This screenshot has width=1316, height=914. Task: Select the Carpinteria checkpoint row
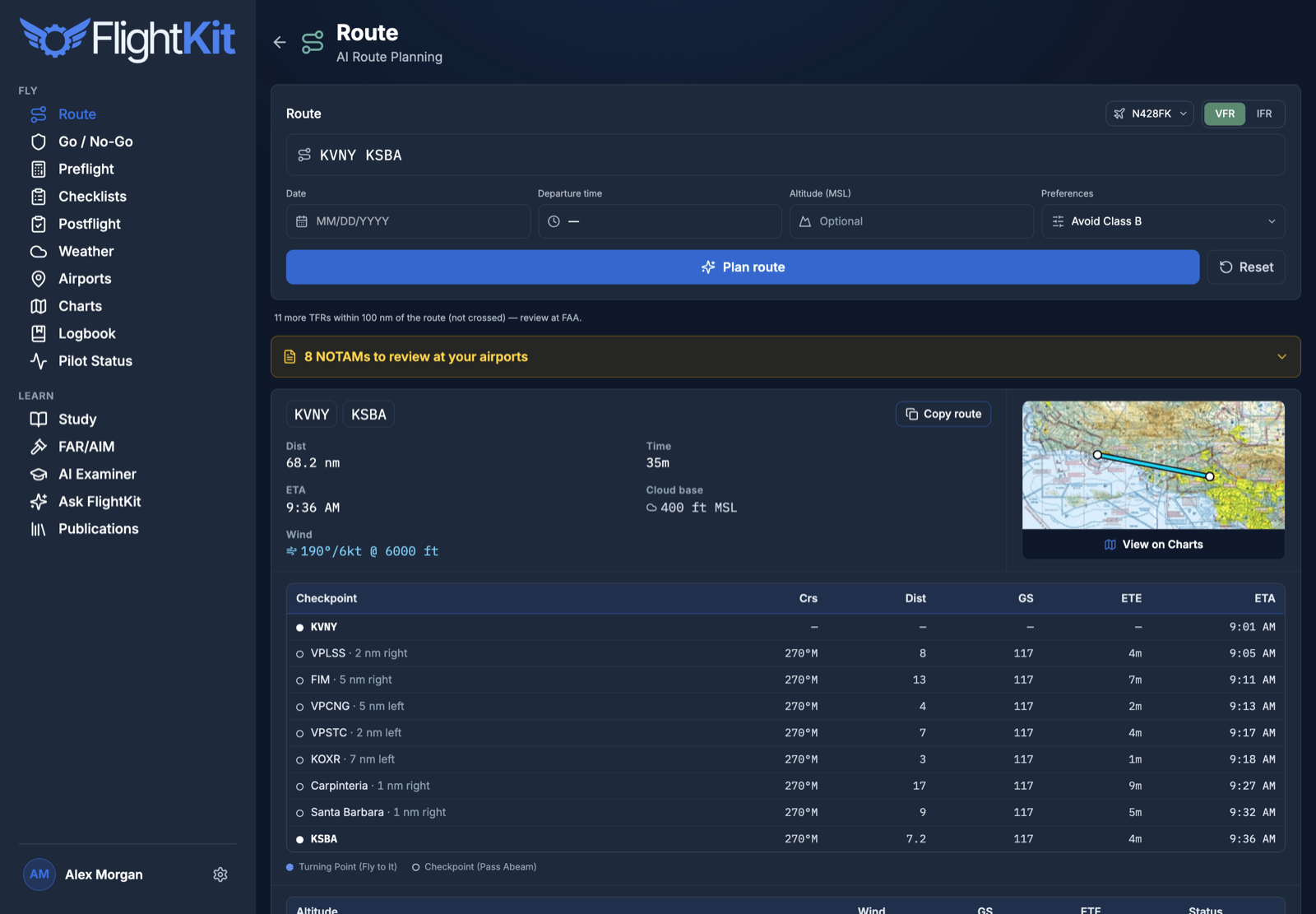785,786
